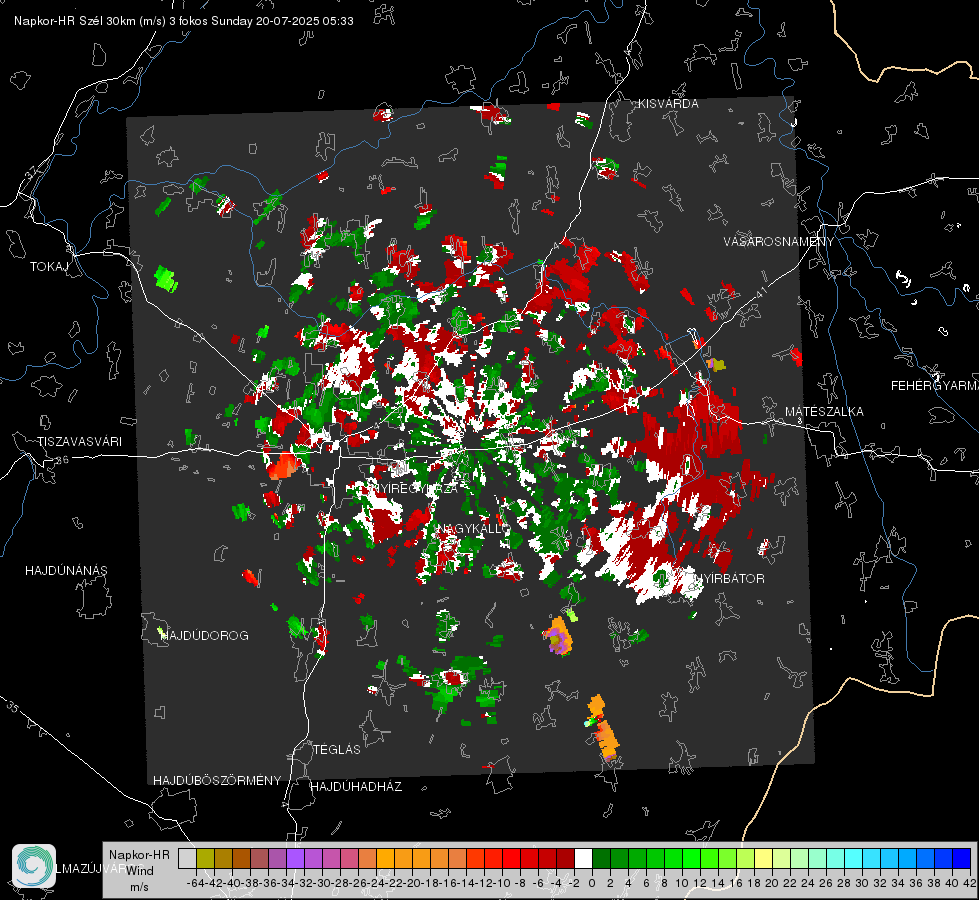Select the gray swatch before -64

(187, 858)
